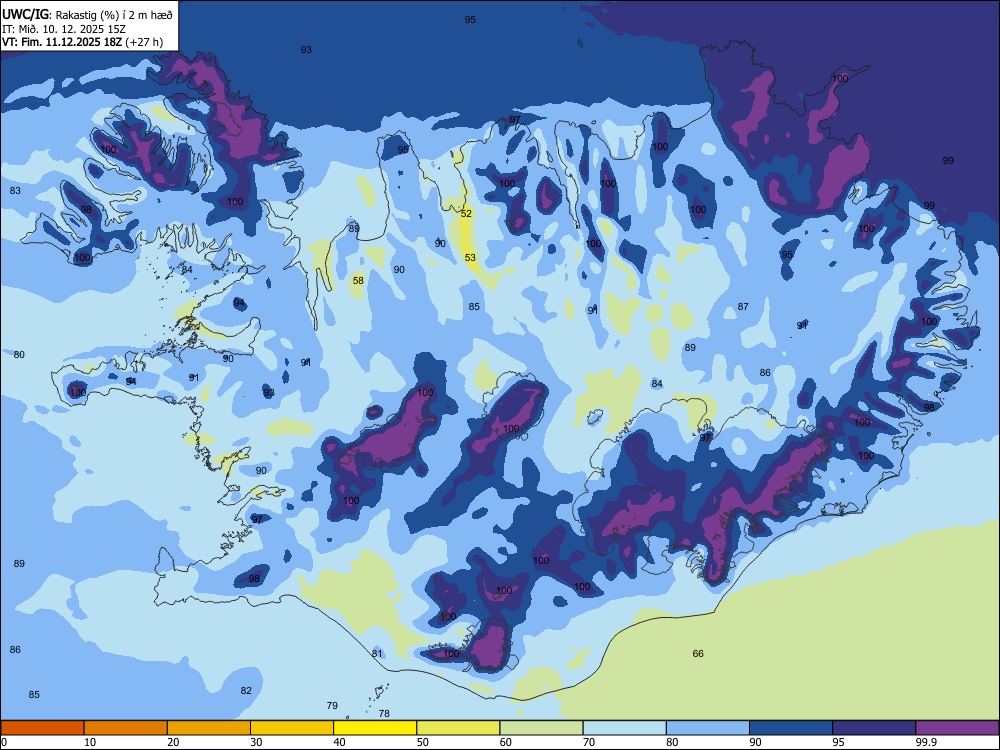The image size is (1000, 750).
Task: Click the amber 20–30 legend swatch
Action: click(209, 728)
